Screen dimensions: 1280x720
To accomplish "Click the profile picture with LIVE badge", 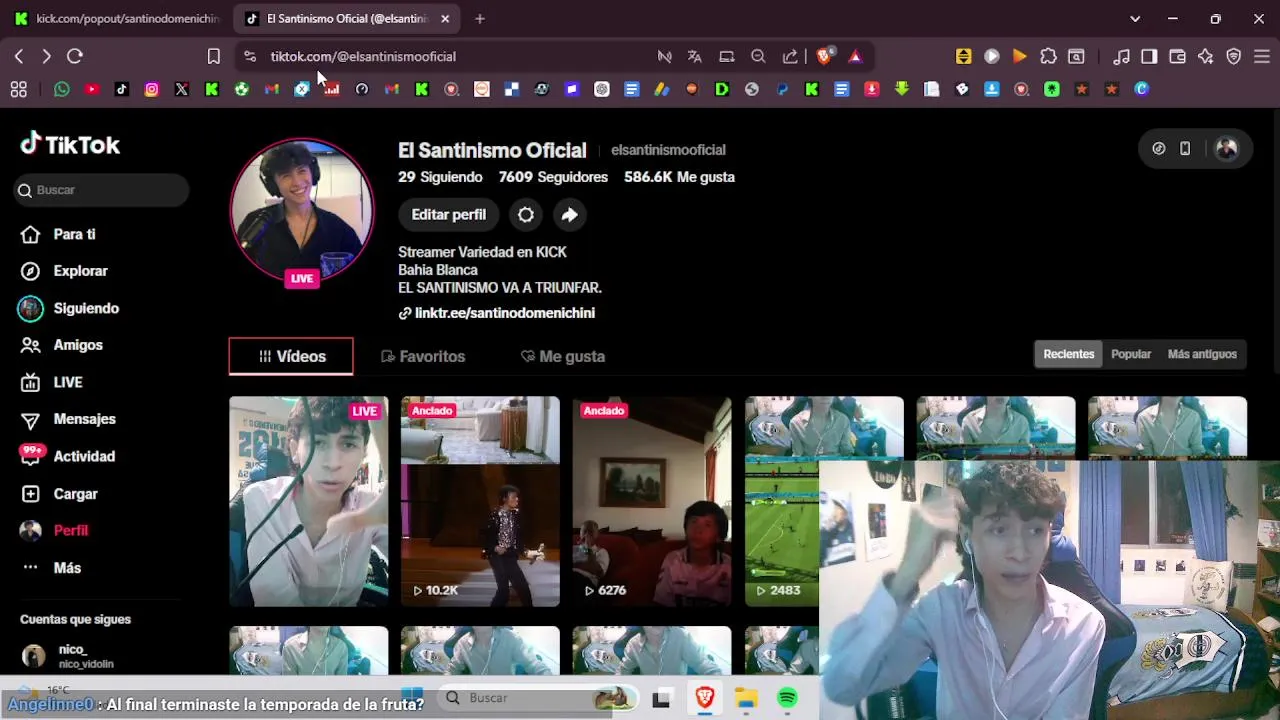I will (x=302, y=211).
